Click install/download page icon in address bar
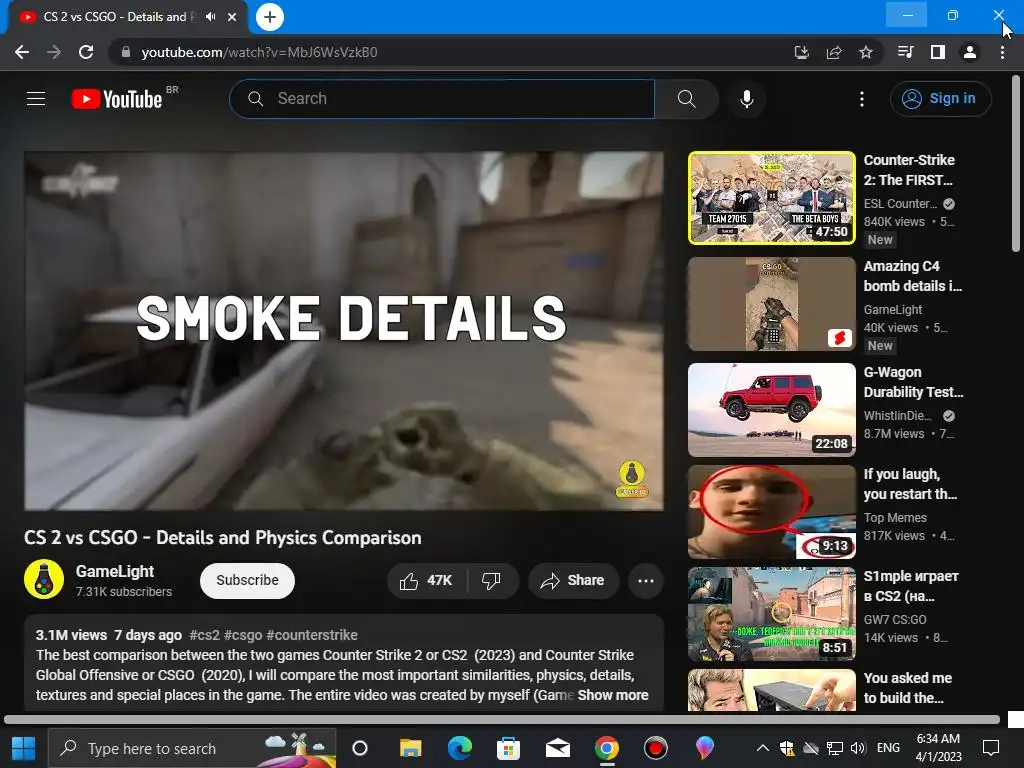 802,52
